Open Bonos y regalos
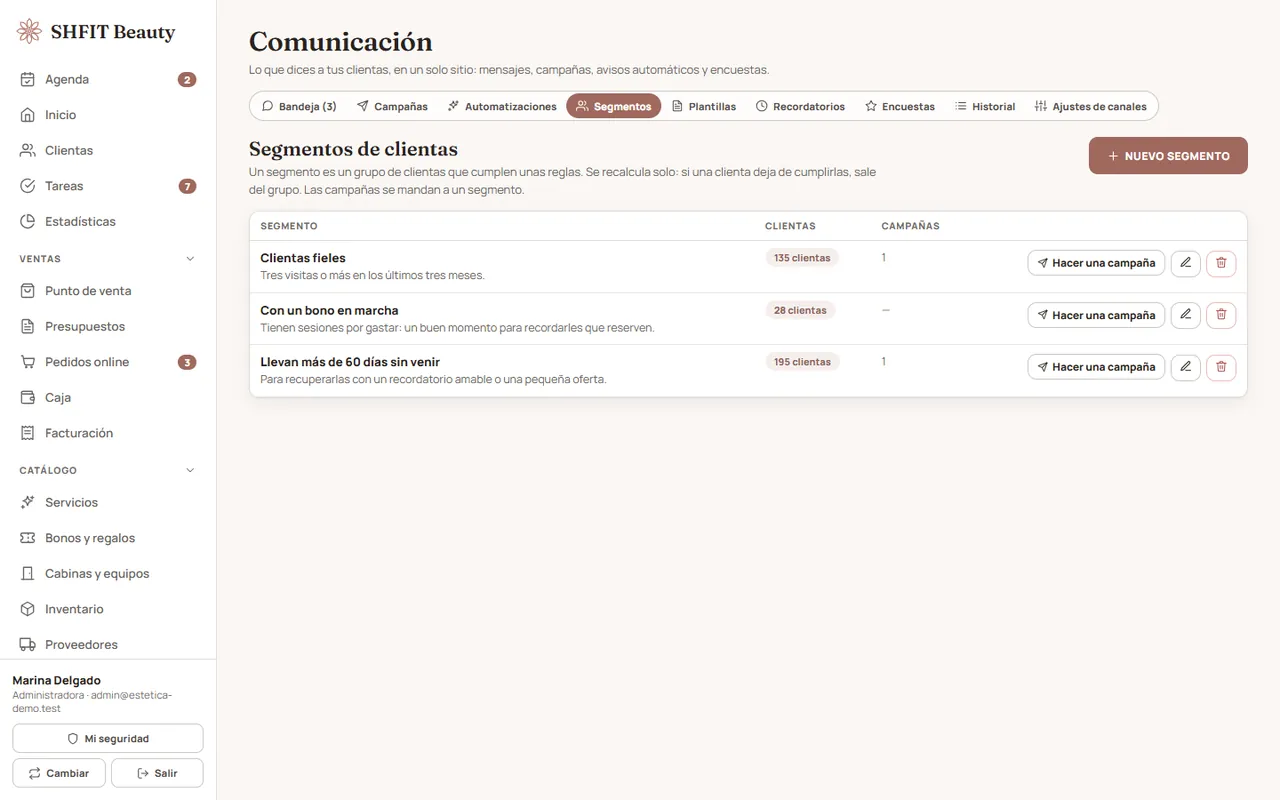This screenshot has height=800, width=1280. coord(108,538)
